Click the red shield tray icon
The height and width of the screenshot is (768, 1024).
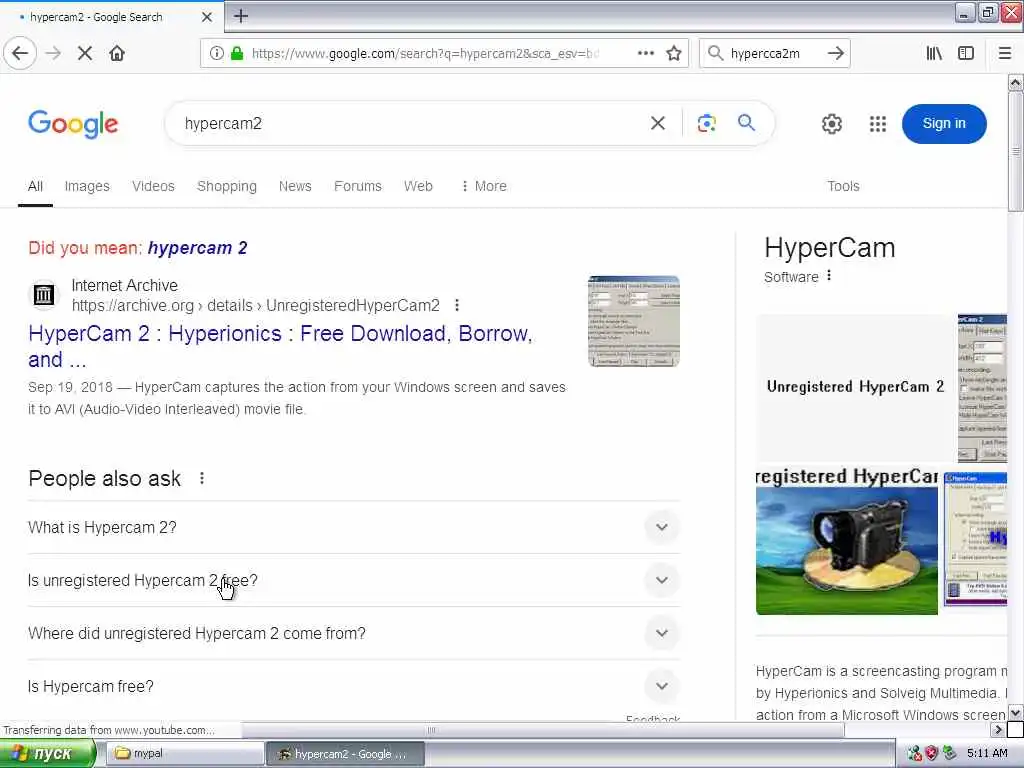(x=931, y=754)
